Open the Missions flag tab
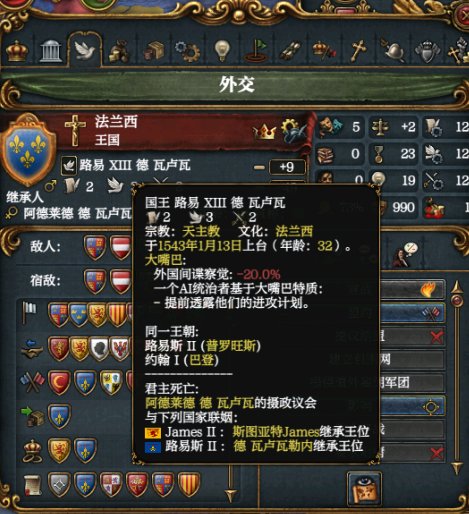Screen dimensions: 469x514 256,51
